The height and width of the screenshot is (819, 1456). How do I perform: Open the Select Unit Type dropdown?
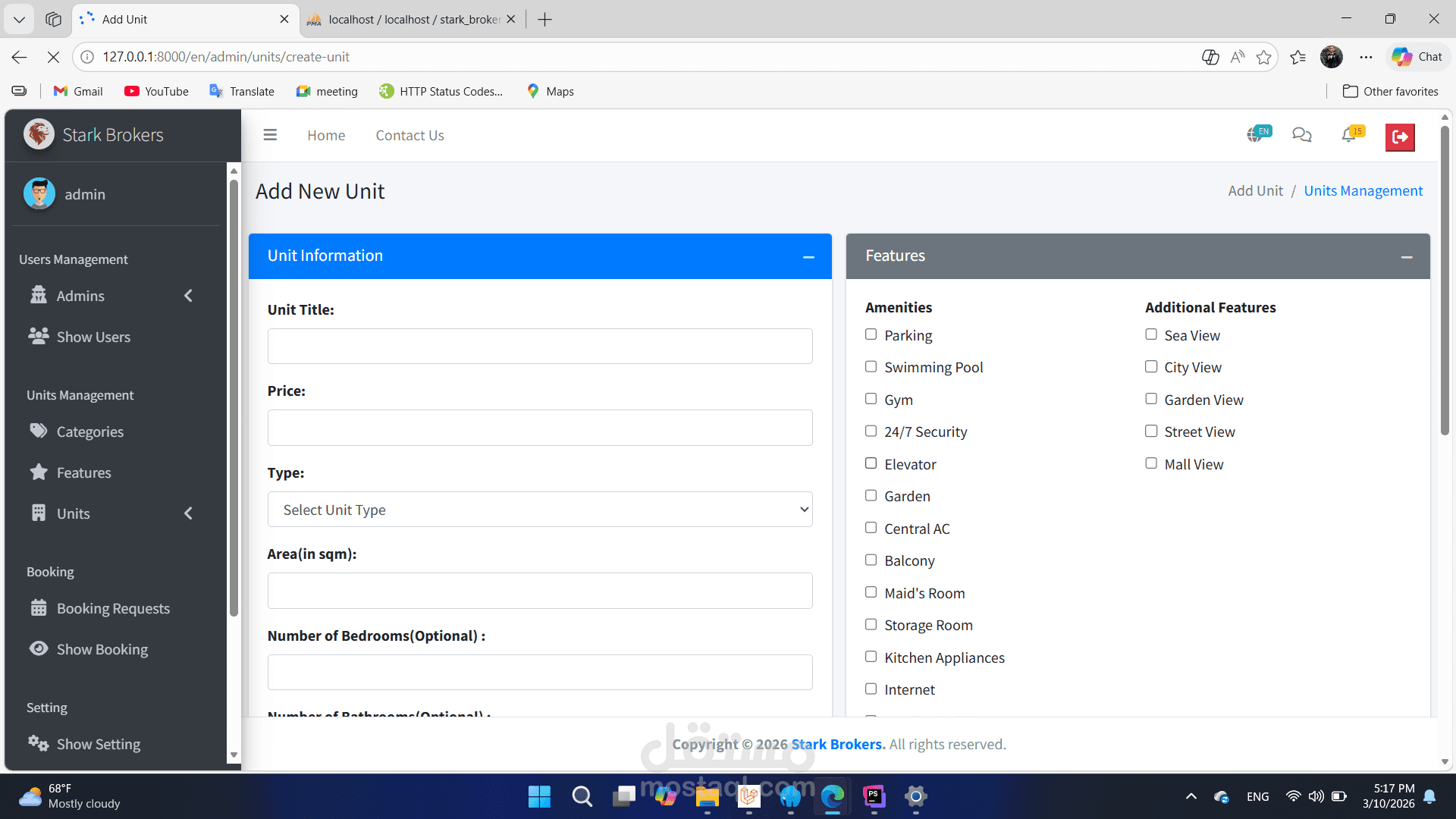pyautogui.click(x=540, y=510)
